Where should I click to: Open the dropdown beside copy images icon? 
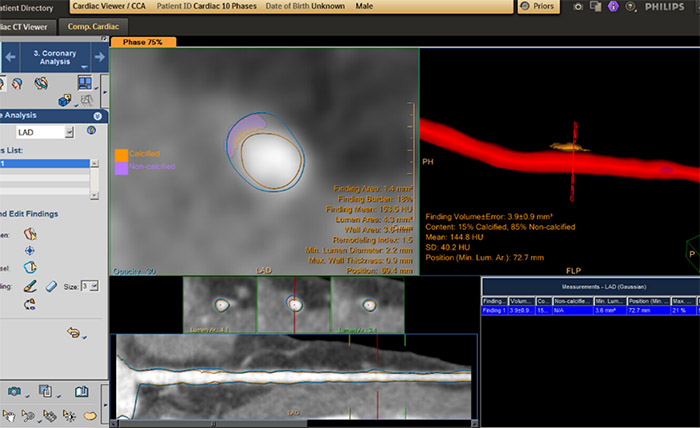tap(58, 396)
